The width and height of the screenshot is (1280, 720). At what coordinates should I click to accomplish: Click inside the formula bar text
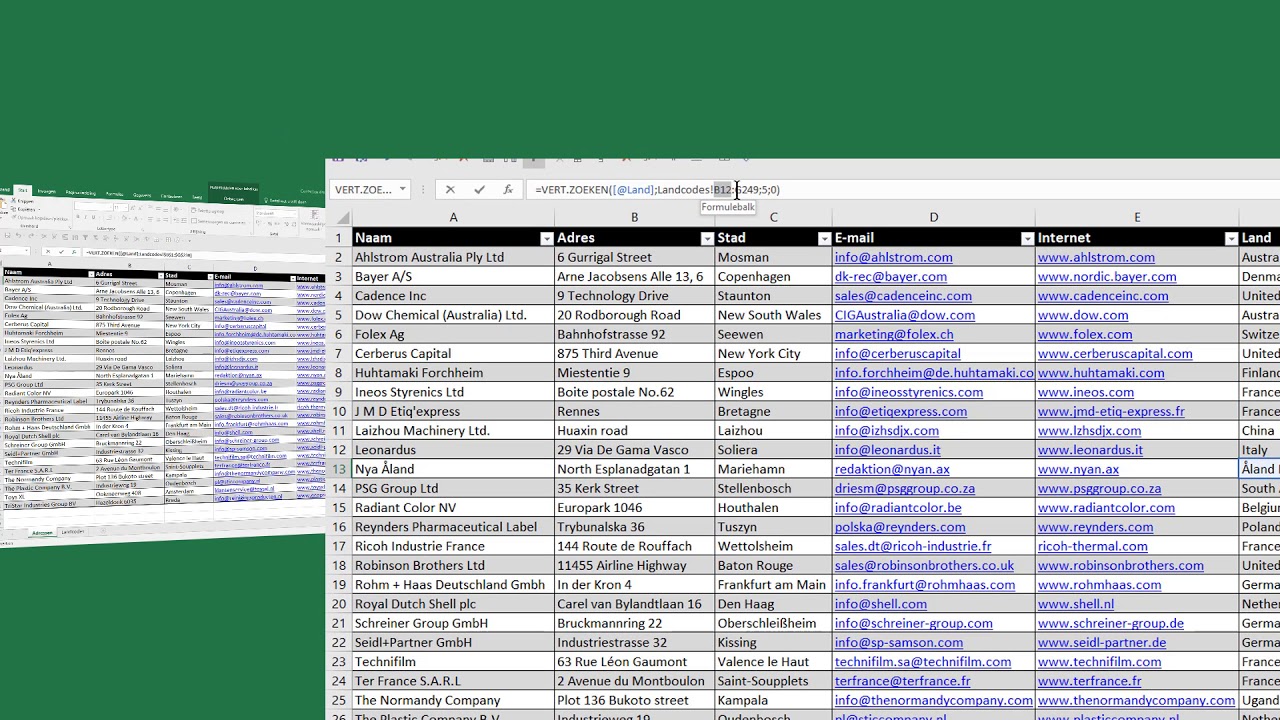coord(657,189)
